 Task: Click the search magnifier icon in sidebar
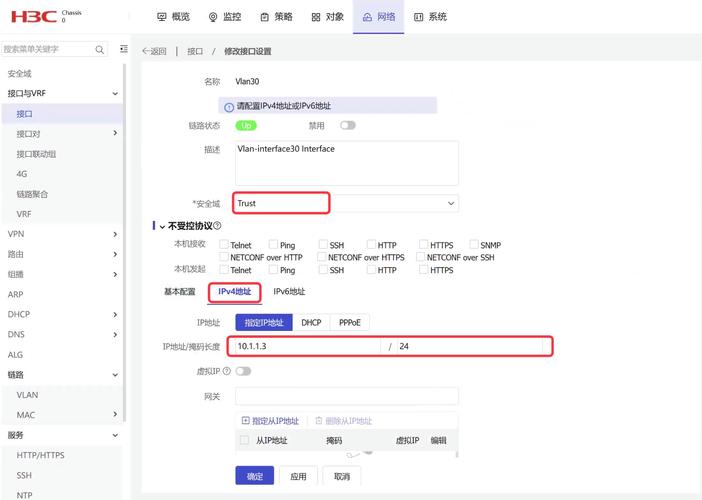click(x=100, y=49)
